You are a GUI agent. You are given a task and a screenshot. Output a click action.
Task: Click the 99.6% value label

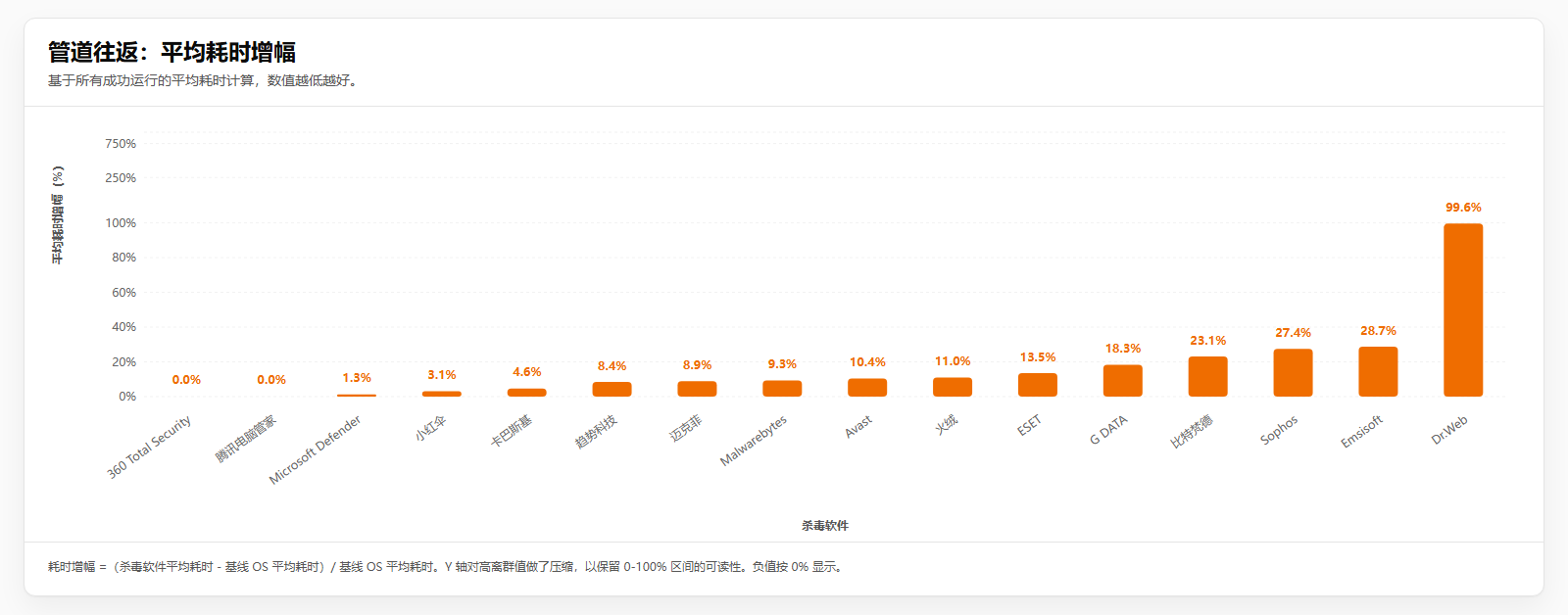(1462, 208)
